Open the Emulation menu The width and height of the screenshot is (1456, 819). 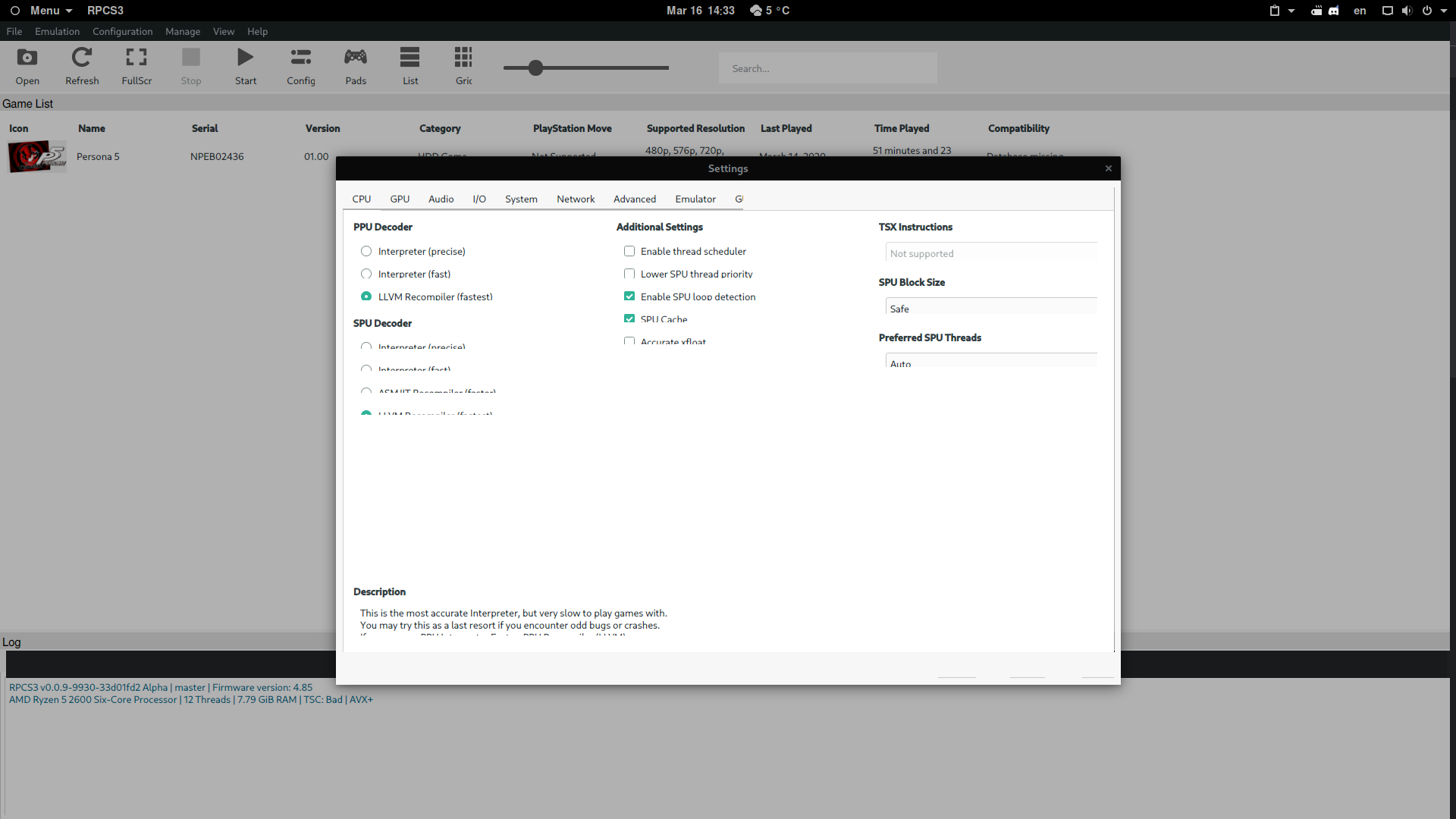coord(57,31)
